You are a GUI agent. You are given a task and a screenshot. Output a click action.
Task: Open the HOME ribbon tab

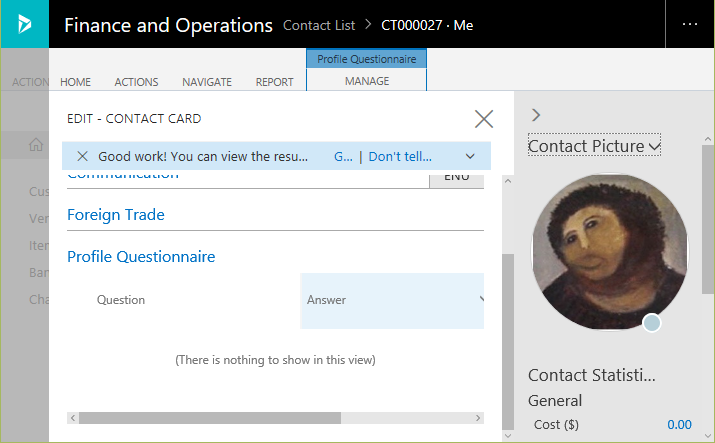[x=75, y=82]
